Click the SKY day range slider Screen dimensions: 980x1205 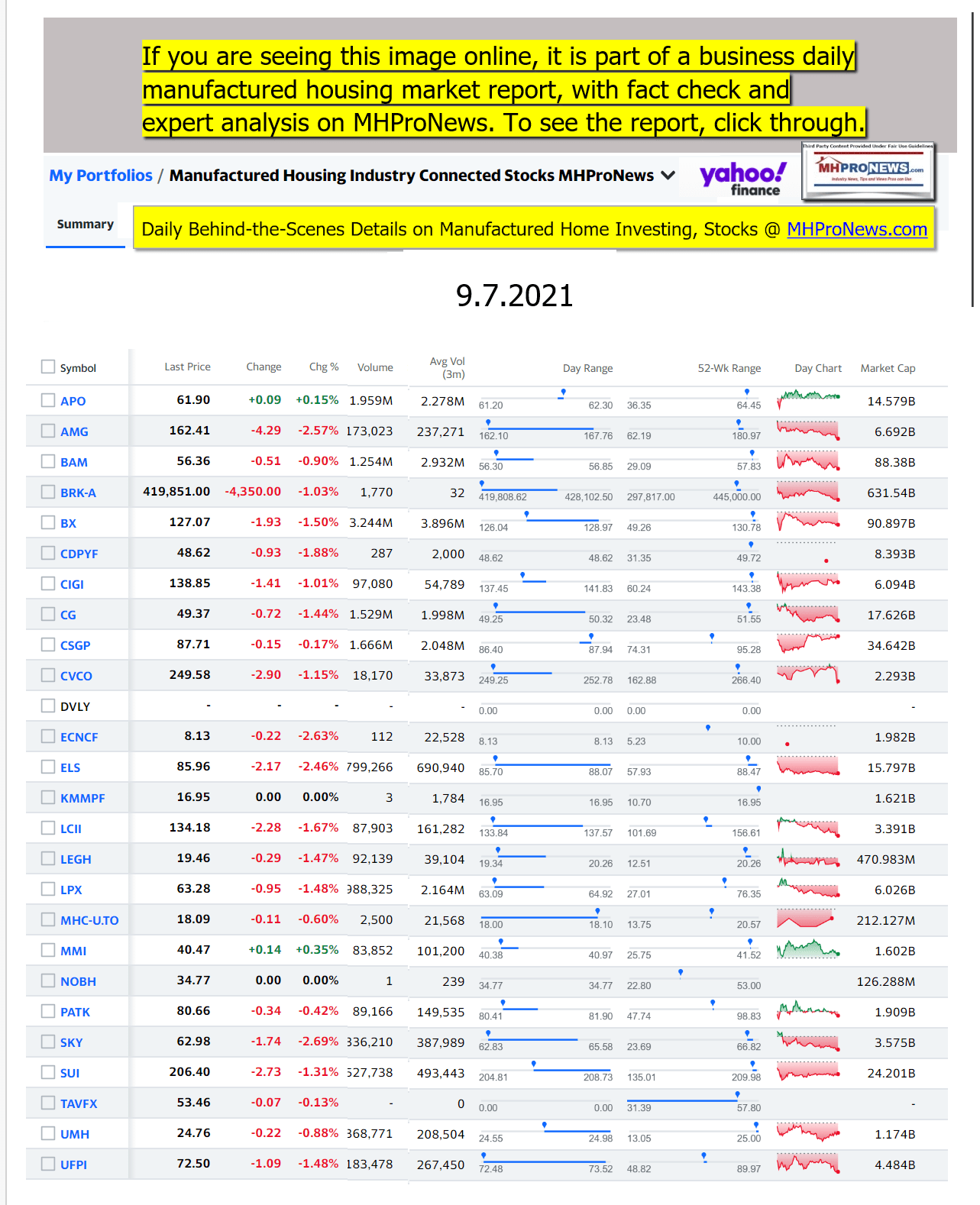point(545,1039)
